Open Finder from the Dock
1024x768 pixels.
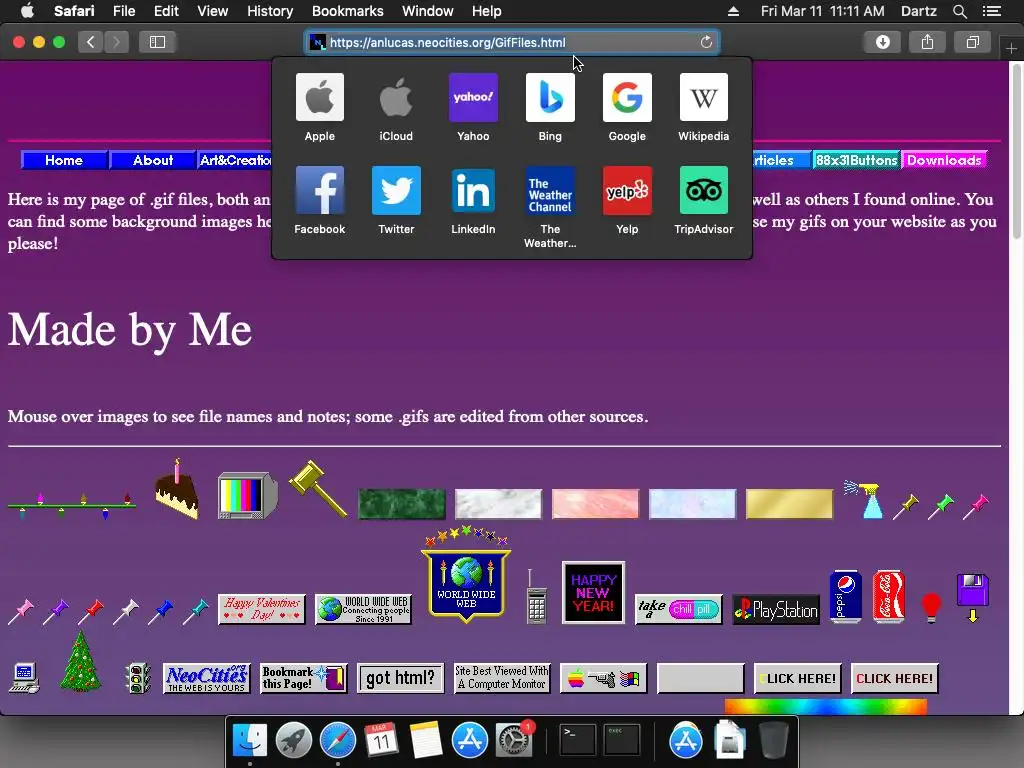tap(250, 740)
